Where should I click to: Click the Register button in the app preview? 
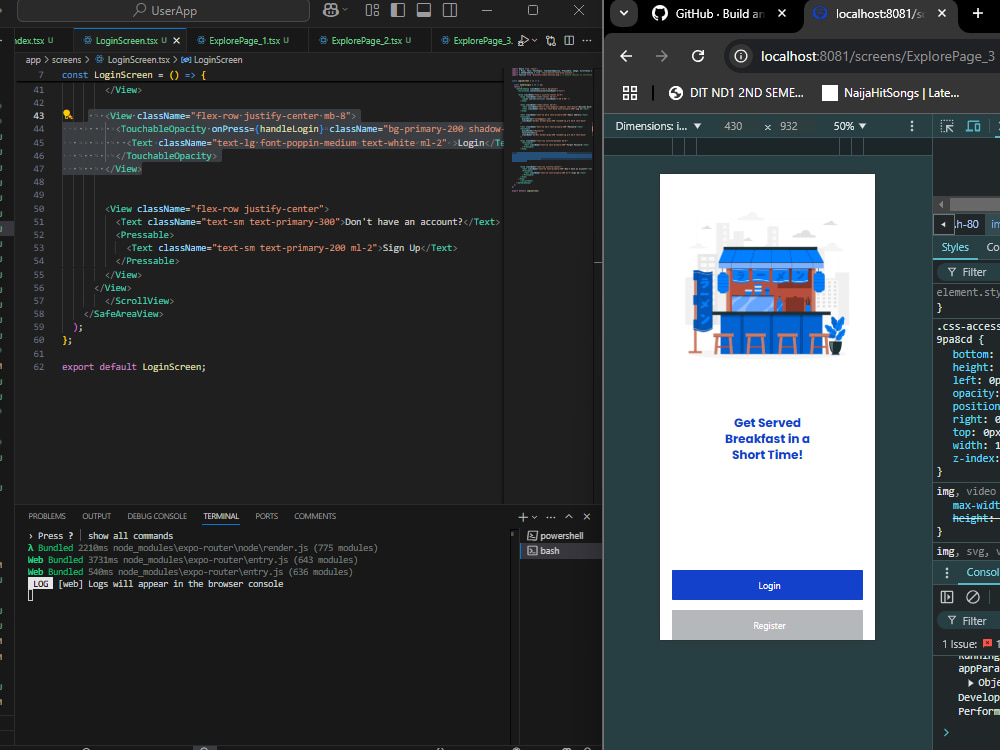pos(767,625)
